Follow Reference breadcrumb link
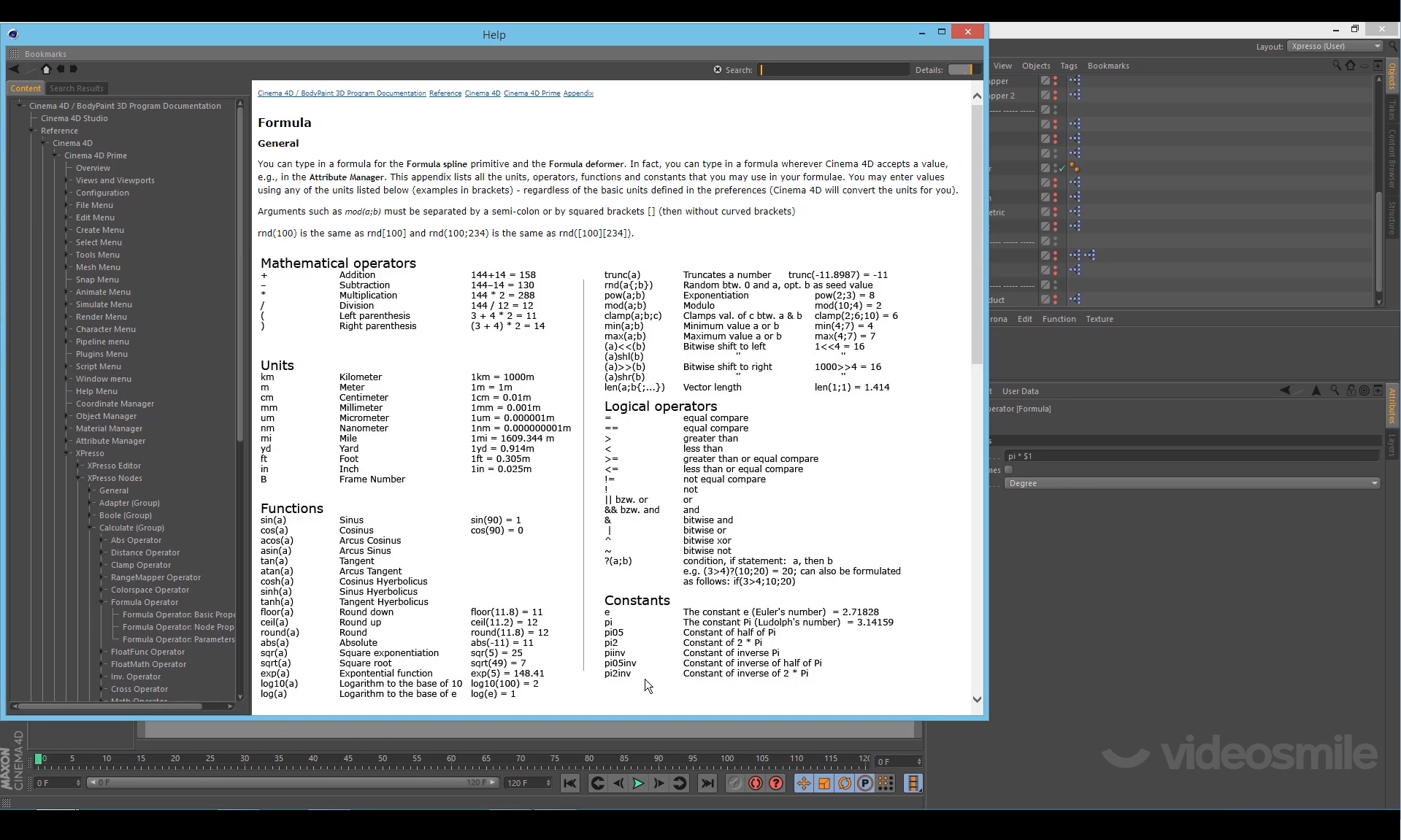Screen dimensions: 1401x840 [445, 93]
